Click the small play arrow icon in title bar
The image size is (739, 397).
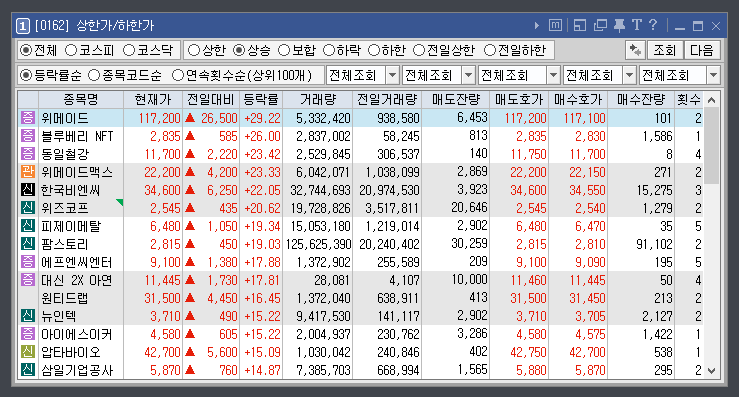(x=536, y=25)
